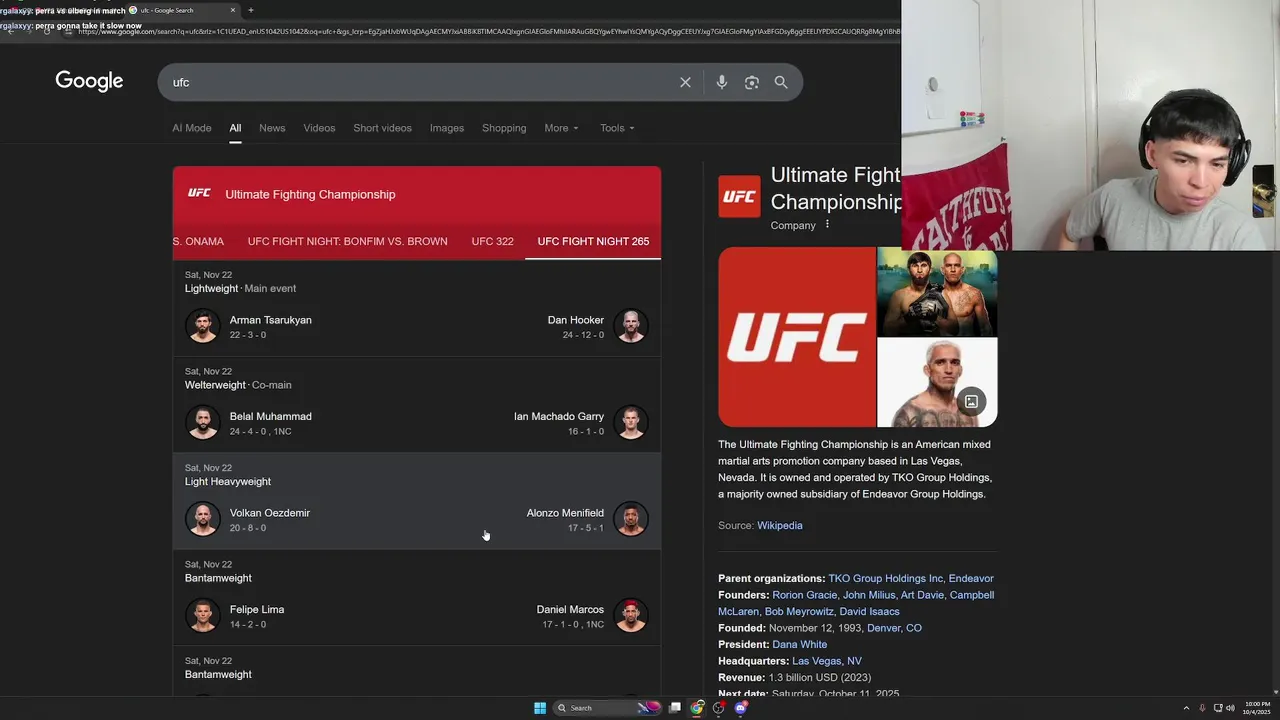
Task: Open the Denver, CO link
Action: [x=894, y=628]
